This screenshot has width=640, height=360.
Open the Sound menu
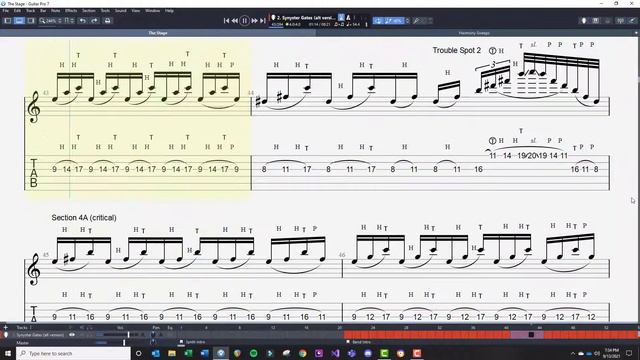[120, 11]
